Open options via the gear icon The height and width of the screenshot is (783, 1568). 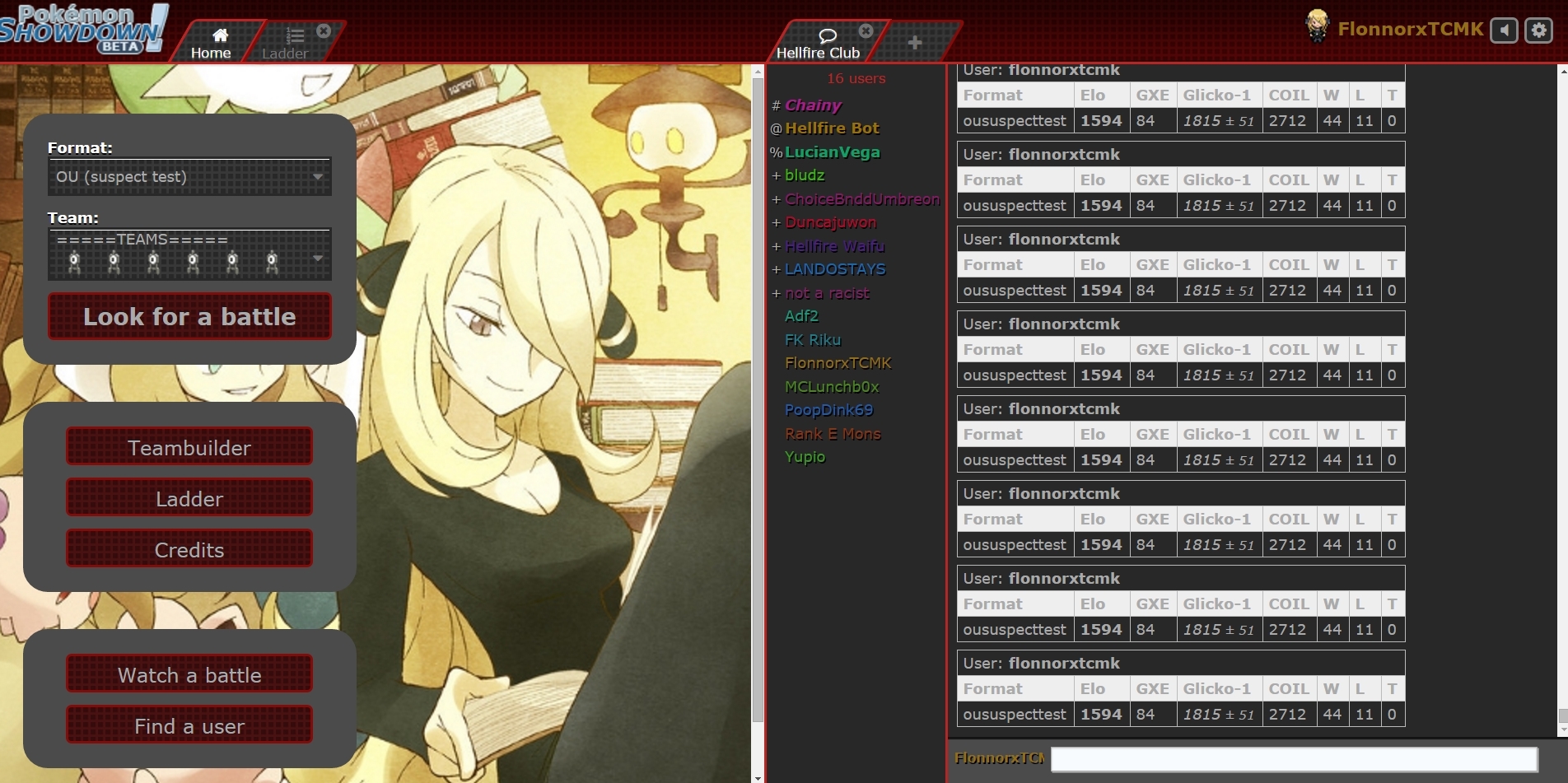click(x=1538, y=30)
